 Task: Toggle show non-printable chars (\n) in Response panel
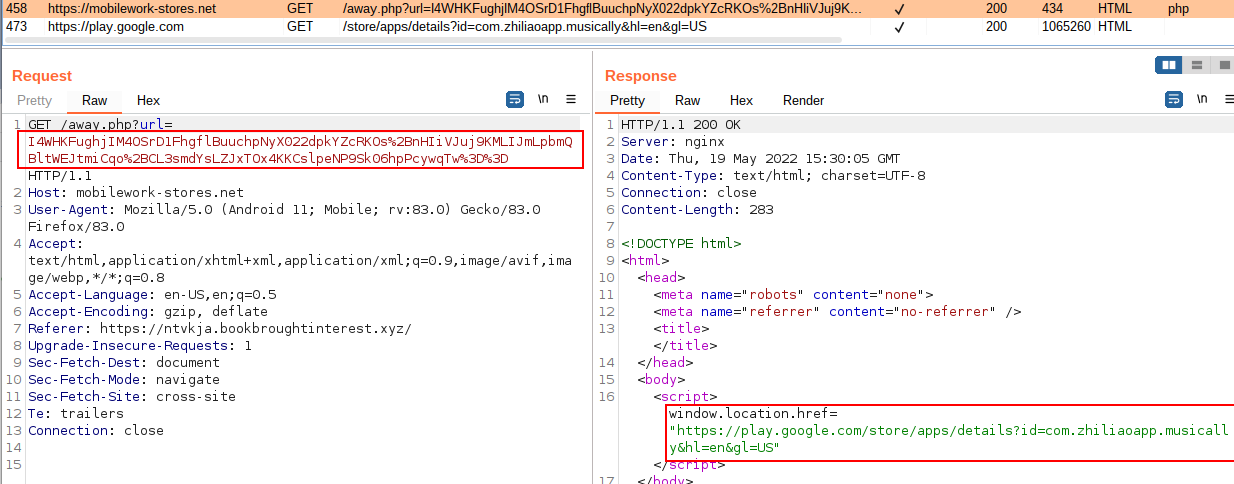click(x=1202, y=99)
